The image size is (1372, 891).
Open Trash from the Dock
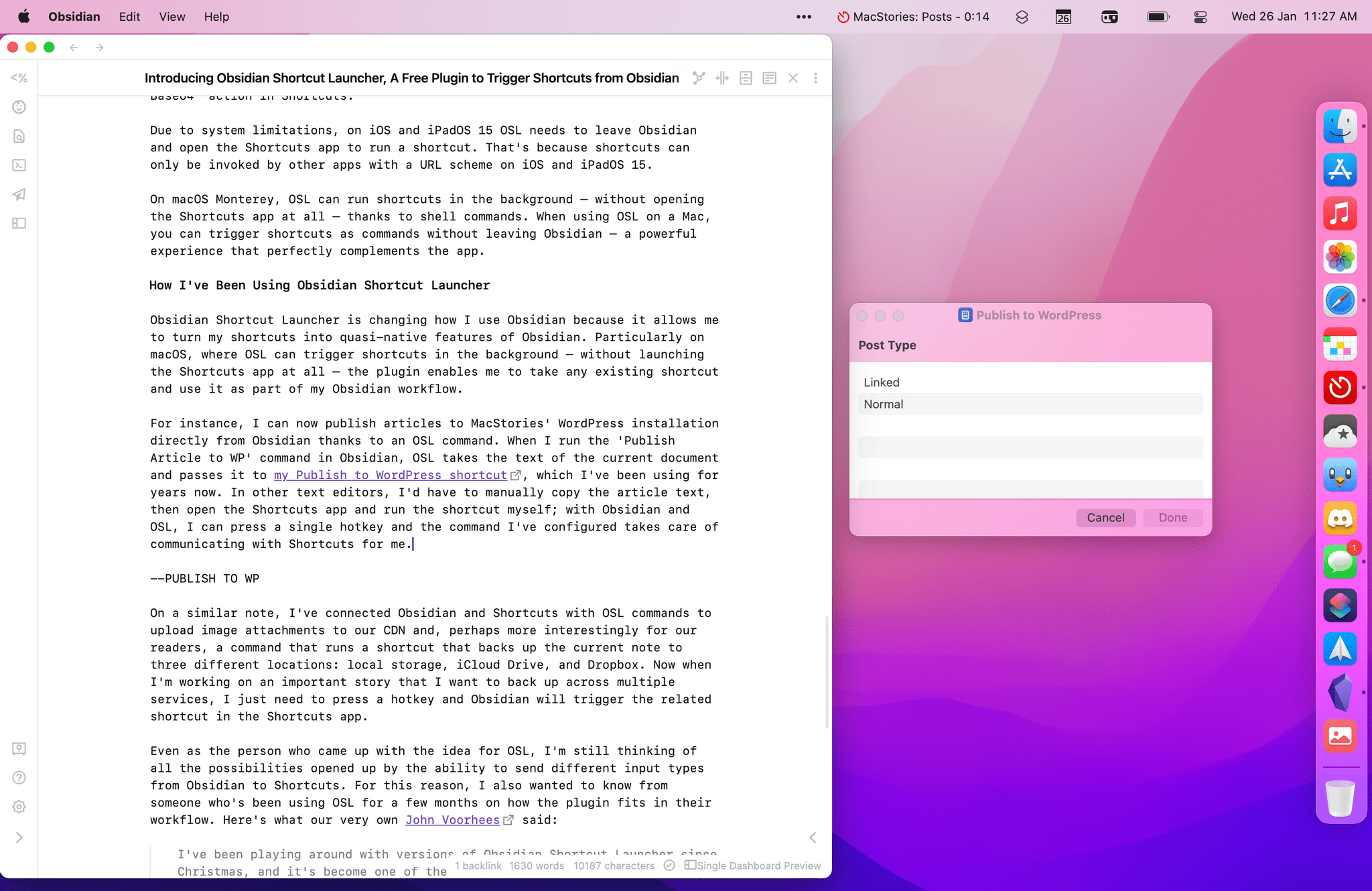1340,798
